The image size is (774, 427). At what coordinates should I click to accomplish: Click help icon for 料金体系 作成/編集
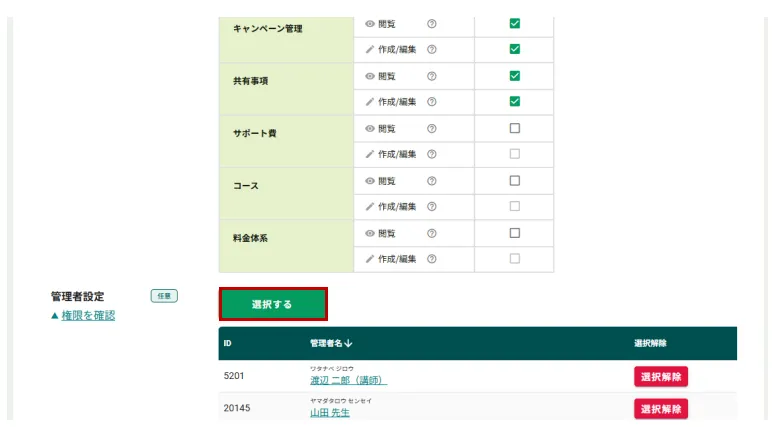pyautogui.click(x=432, y=259)
